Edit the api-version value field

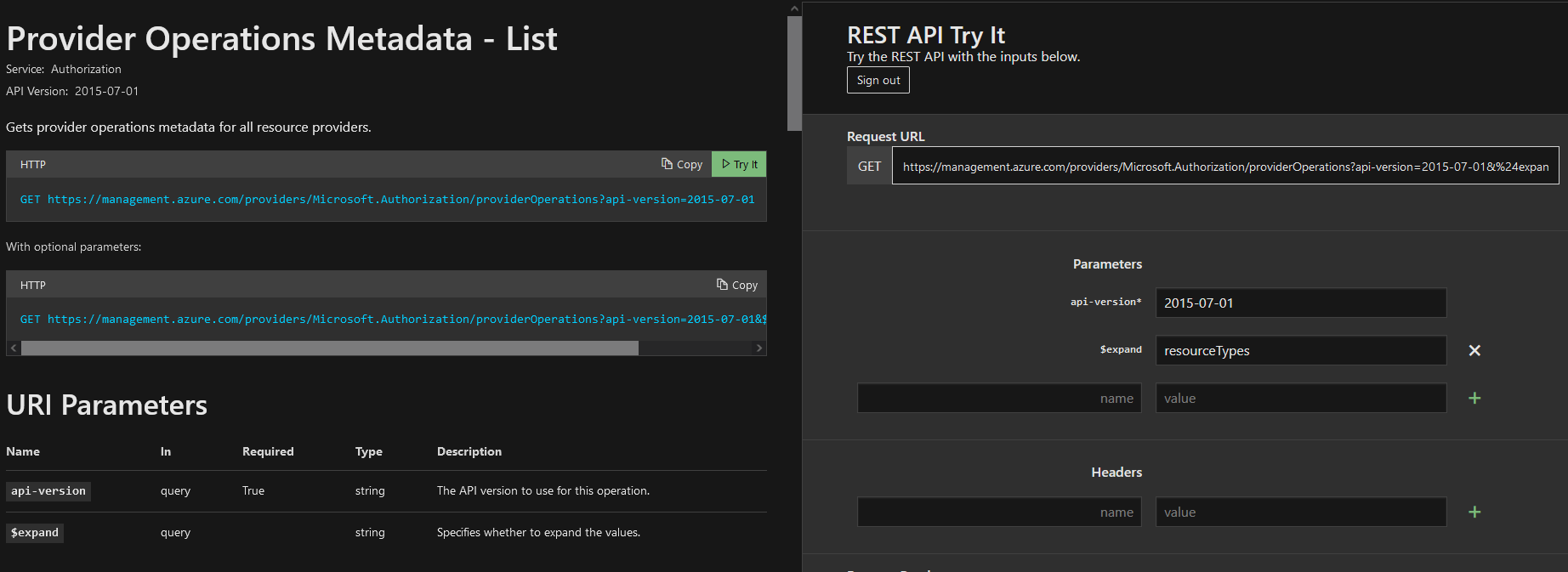(x=1301, y=303)
